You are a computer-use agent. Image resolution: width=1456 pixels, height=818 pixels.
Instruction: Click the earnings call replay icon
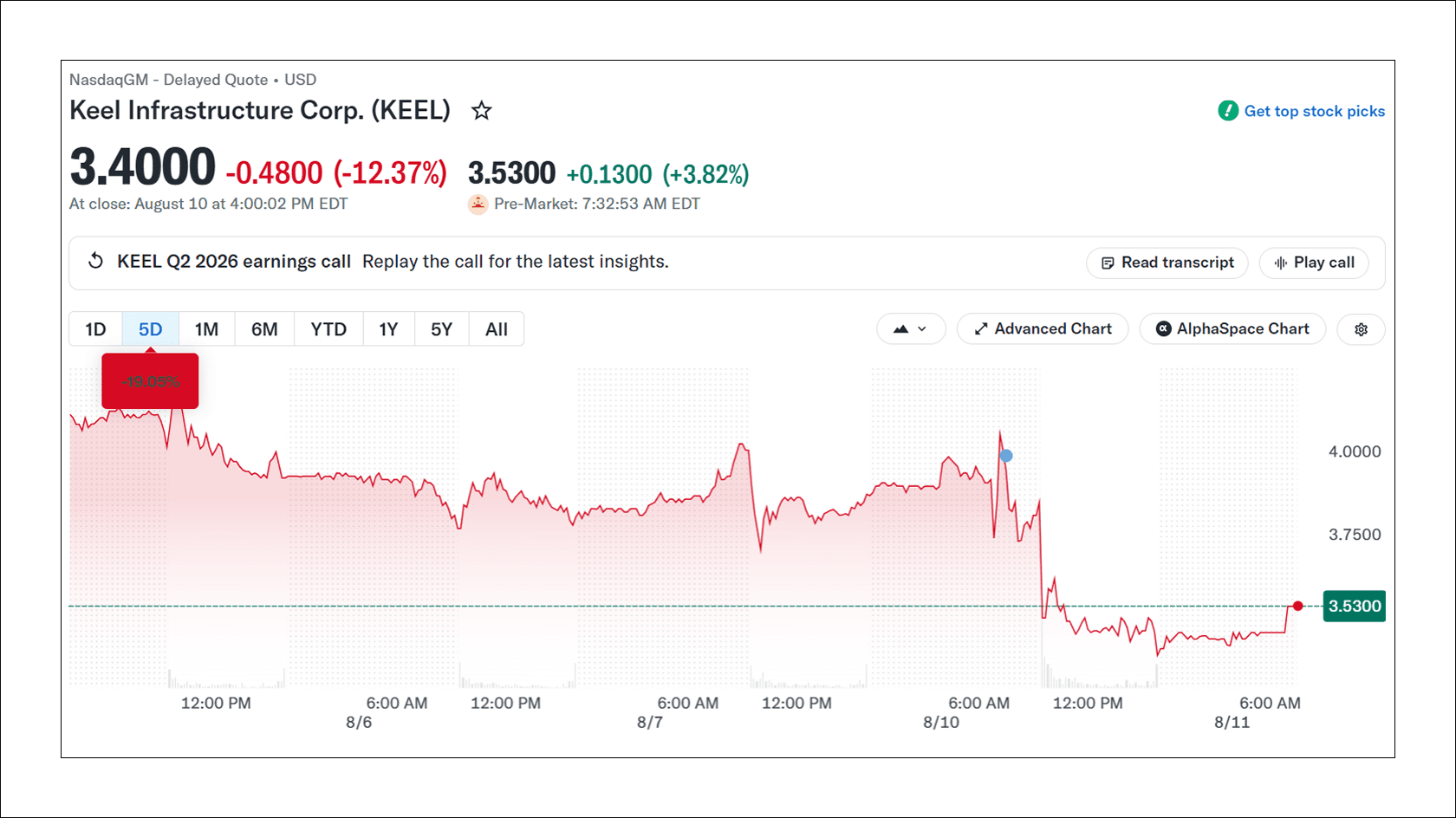pos(96,261)
